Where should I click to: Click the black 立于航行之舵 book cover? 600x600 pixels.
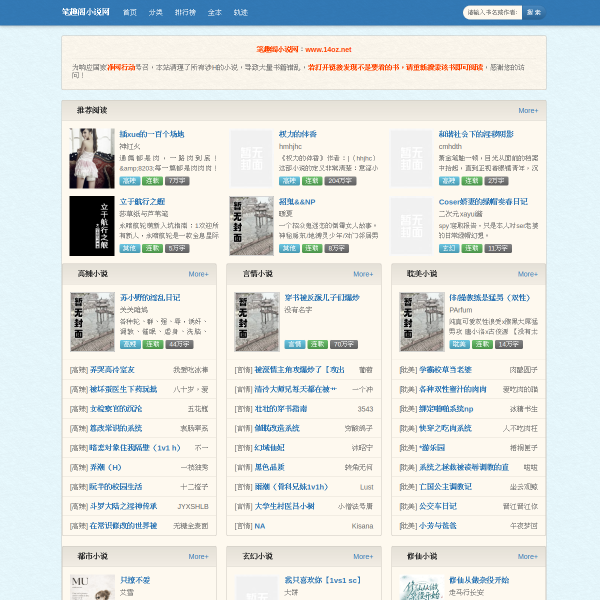click(92, 226)
